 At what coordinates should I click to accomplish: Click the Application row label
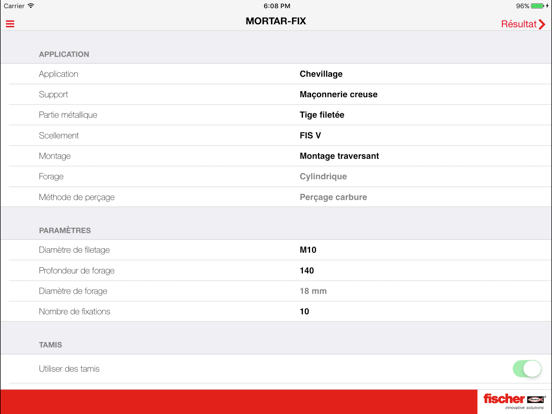pyautogui.click(x=58, y=74)
